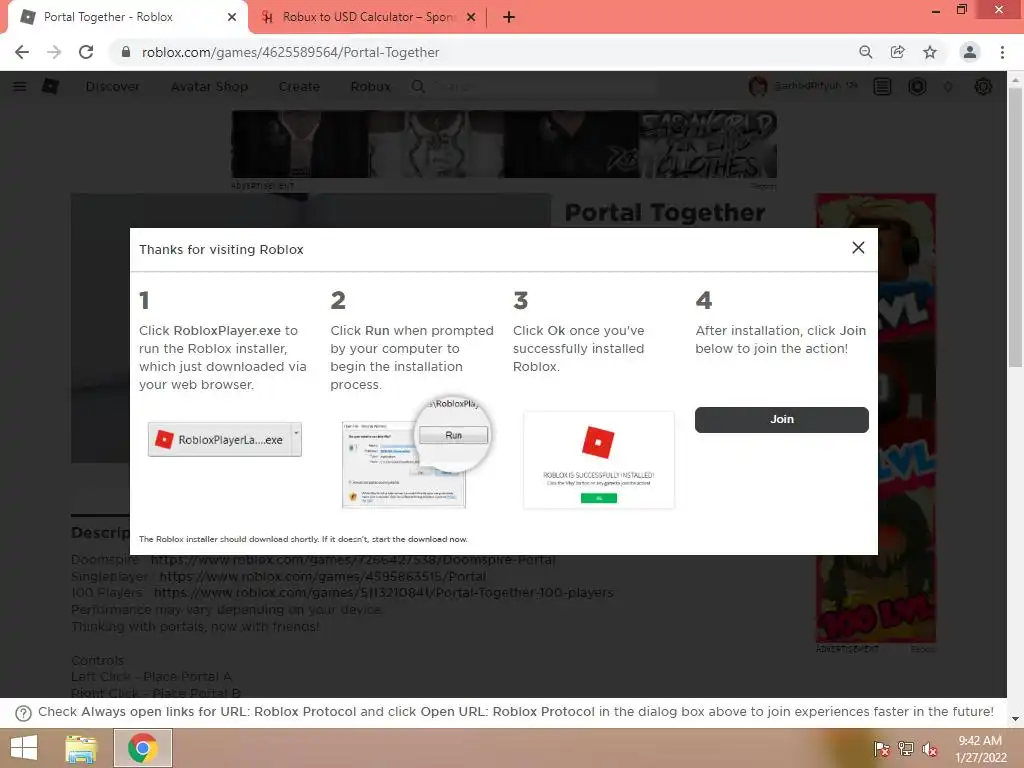Open the Roblox notifications list icon
The width and height of the screenshot is (1024, 768).
882,86
